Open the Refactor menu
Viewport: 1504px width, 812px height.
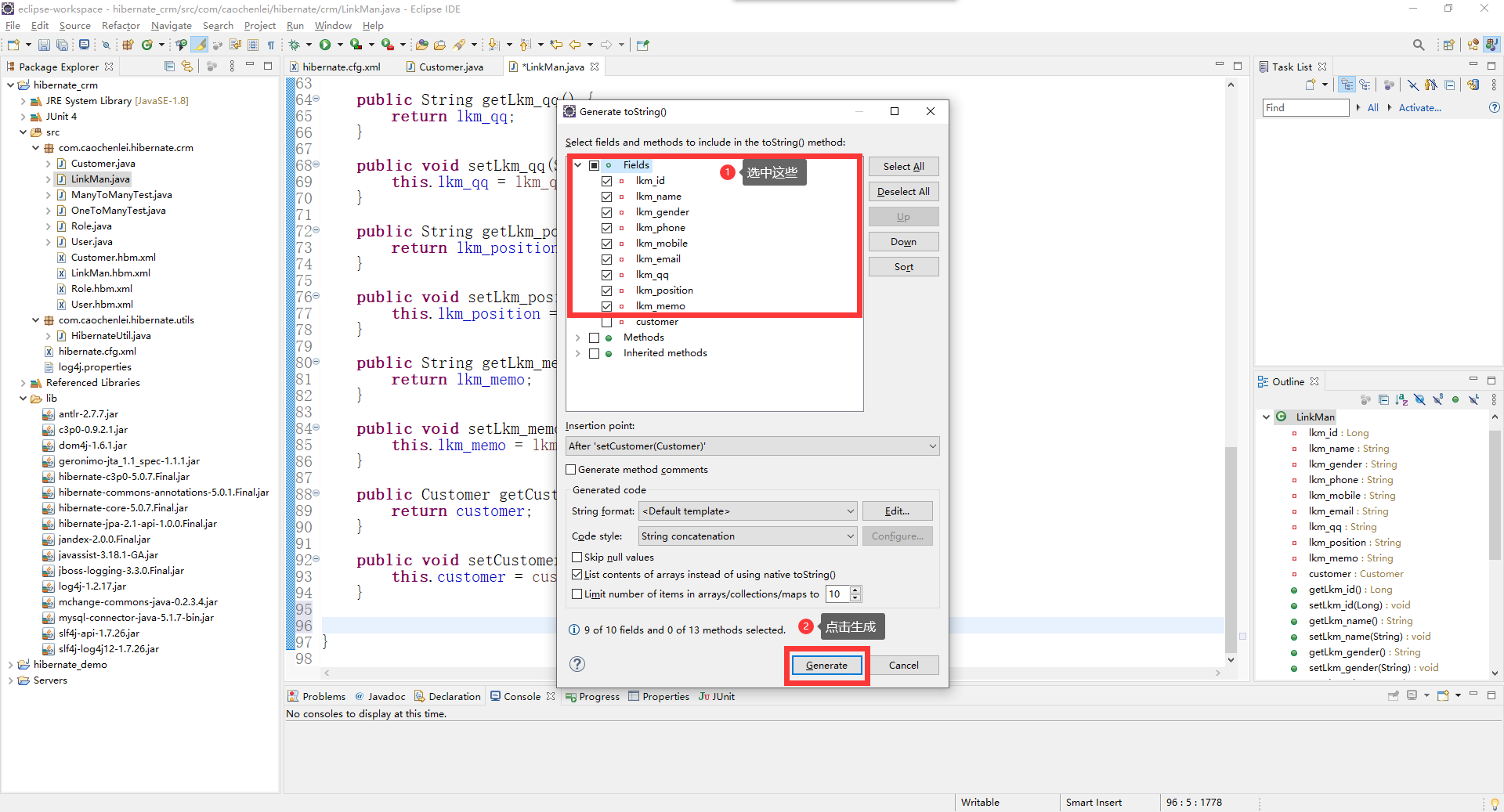[x=120, y=25]
